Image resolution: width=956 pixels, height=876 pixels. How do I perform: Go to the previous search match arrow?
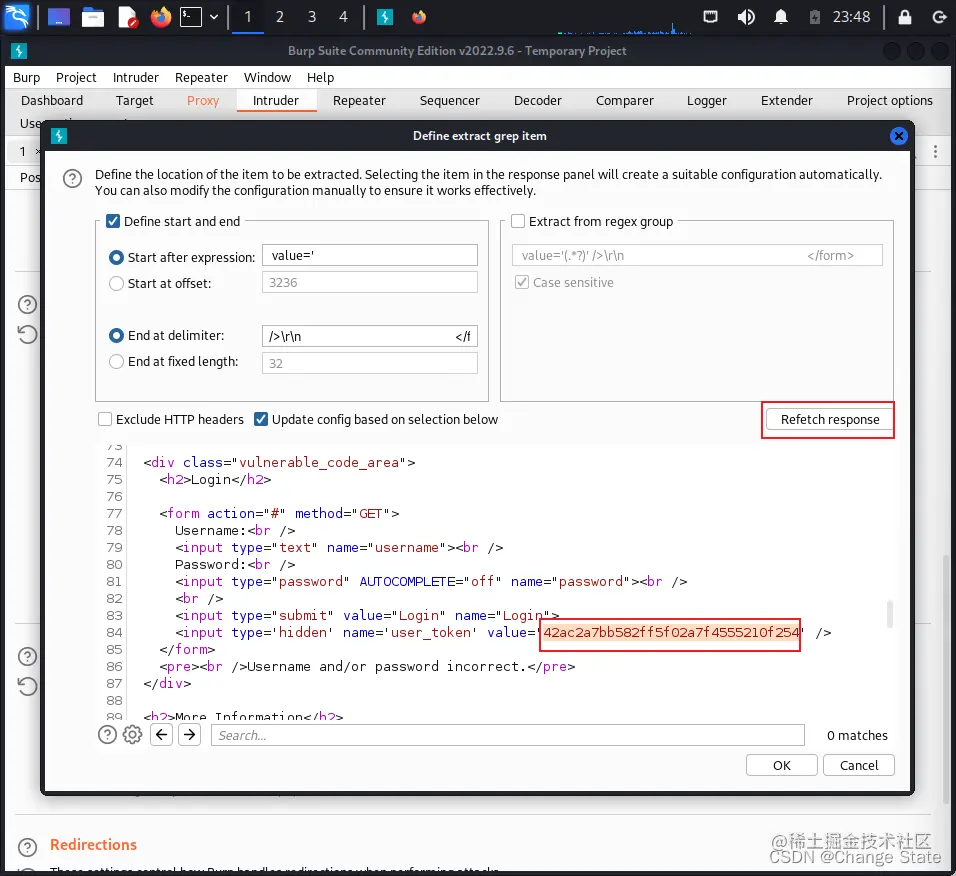tap(162, 735)
